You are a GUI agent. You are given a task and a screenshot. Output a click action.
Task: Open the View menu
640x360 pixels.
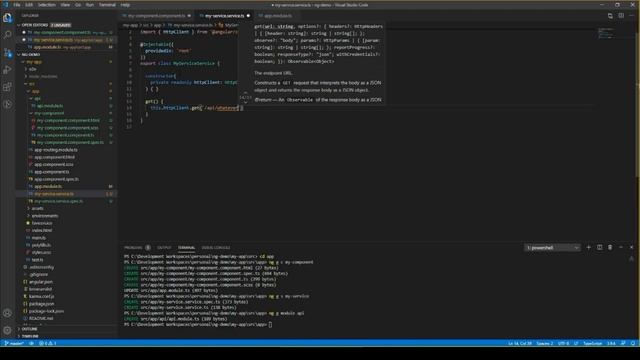[x=65, y=5]
